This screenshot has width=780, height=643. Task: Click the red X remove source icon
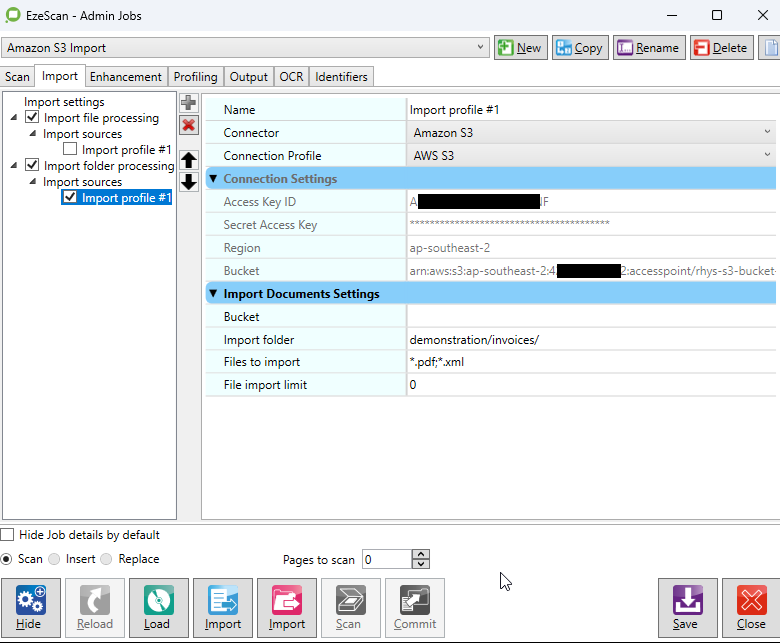(x=188, y=125)
